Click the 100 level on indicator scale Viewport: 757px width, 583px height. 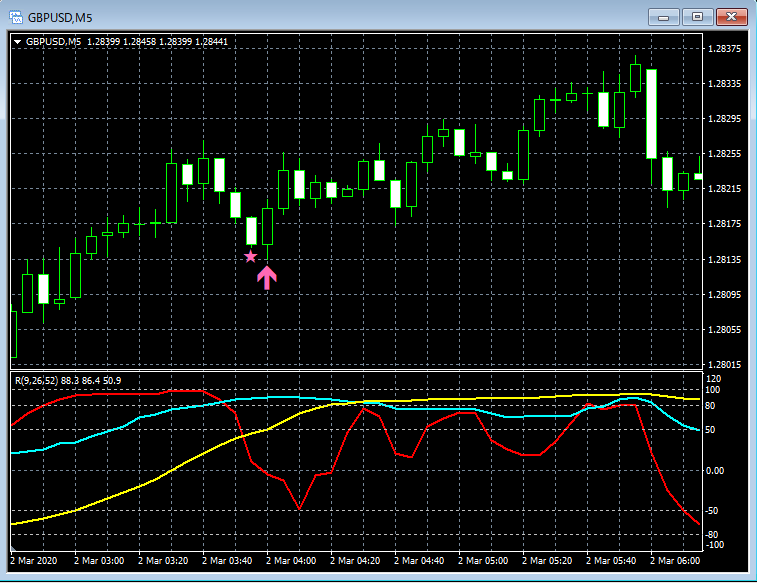tap(713, 391)
